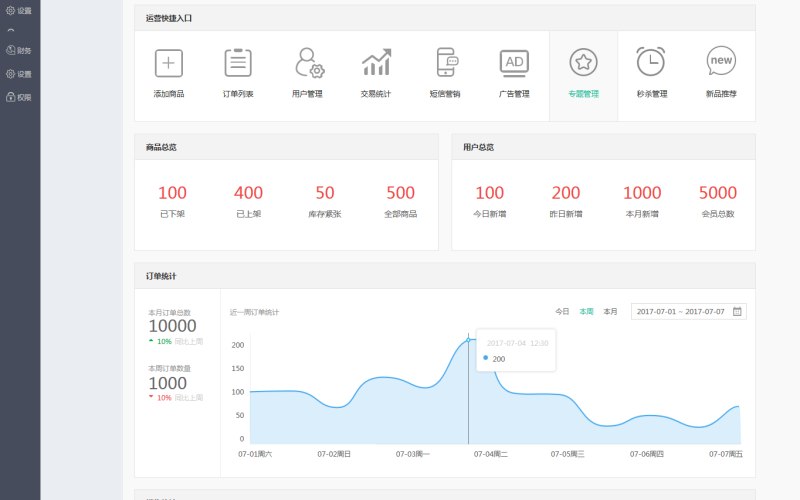Click the 商品总览 panel header
800x500 pixels.
pyautogui.click(x=286, y=147)
